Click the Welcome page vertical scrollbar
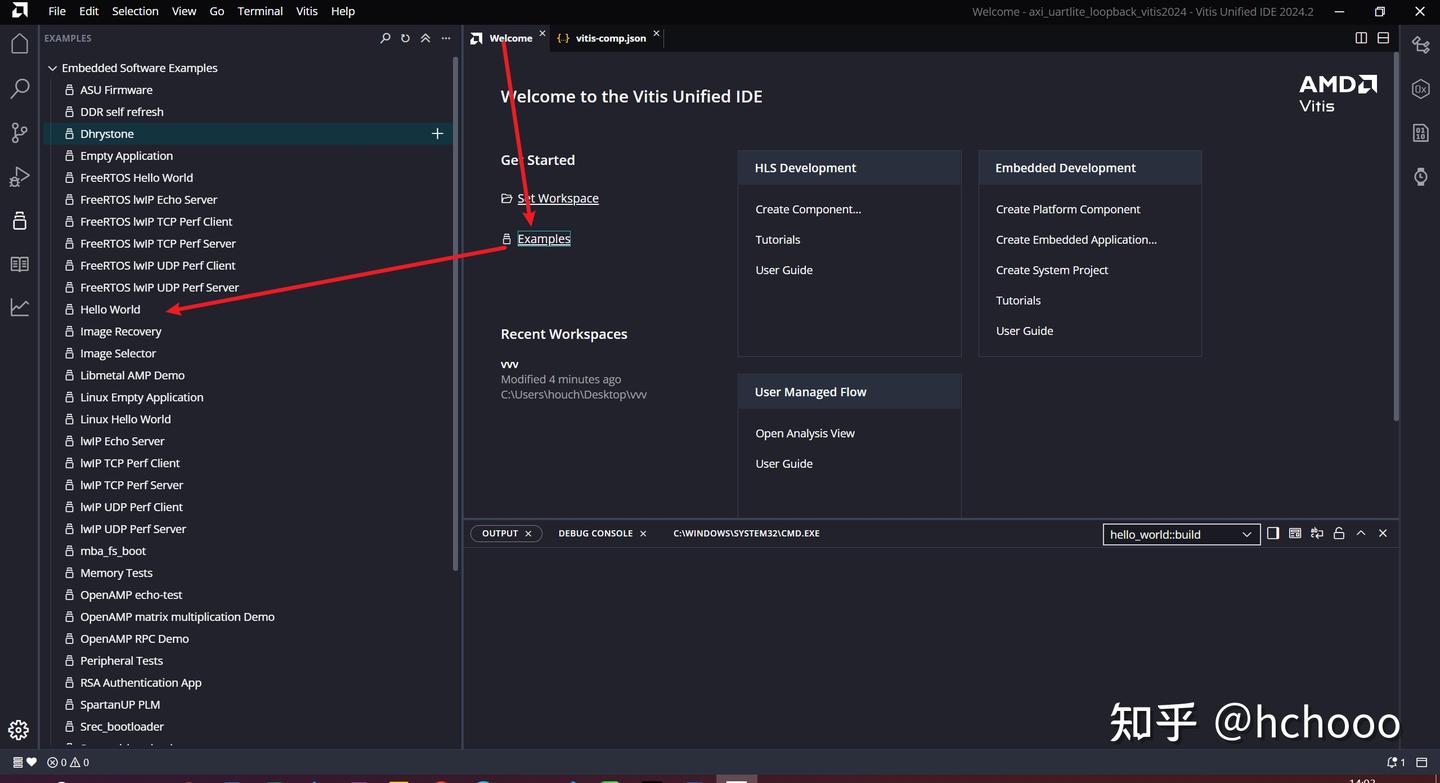The width and height of the screenshot is (1440, 783). [1397, 235]
